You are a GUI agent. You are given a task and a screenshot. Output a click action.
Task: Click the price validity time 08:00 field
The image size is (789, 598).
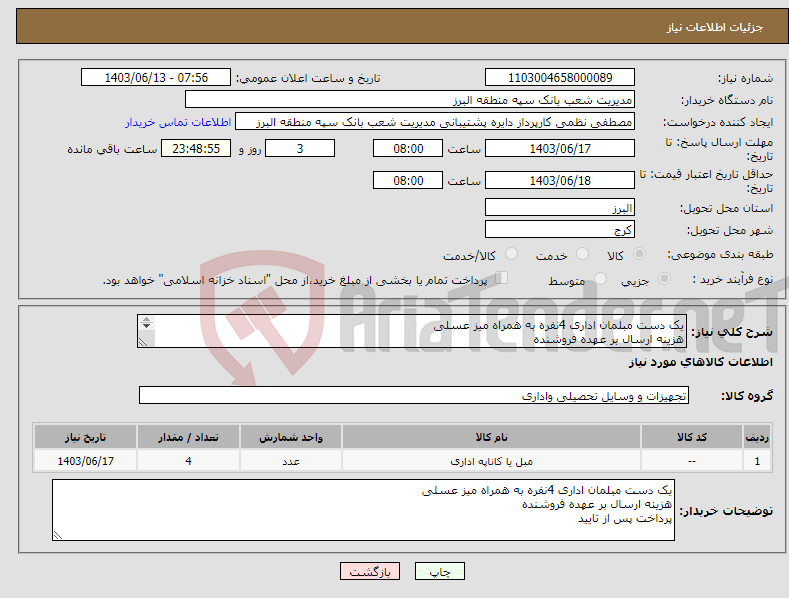[408, 180]
